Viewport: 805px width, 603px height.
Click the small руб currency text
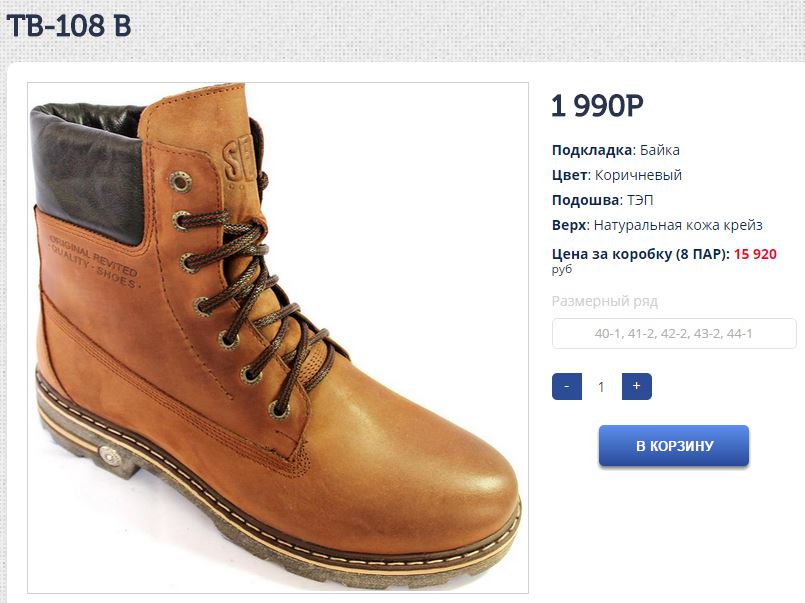point(562,269)
